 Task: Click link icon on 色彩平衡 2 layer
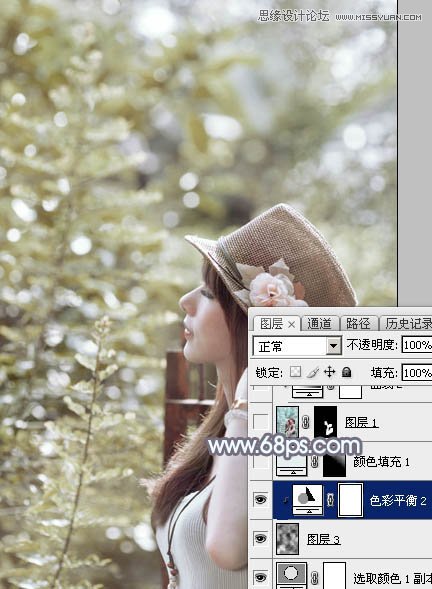pos(330,500)
